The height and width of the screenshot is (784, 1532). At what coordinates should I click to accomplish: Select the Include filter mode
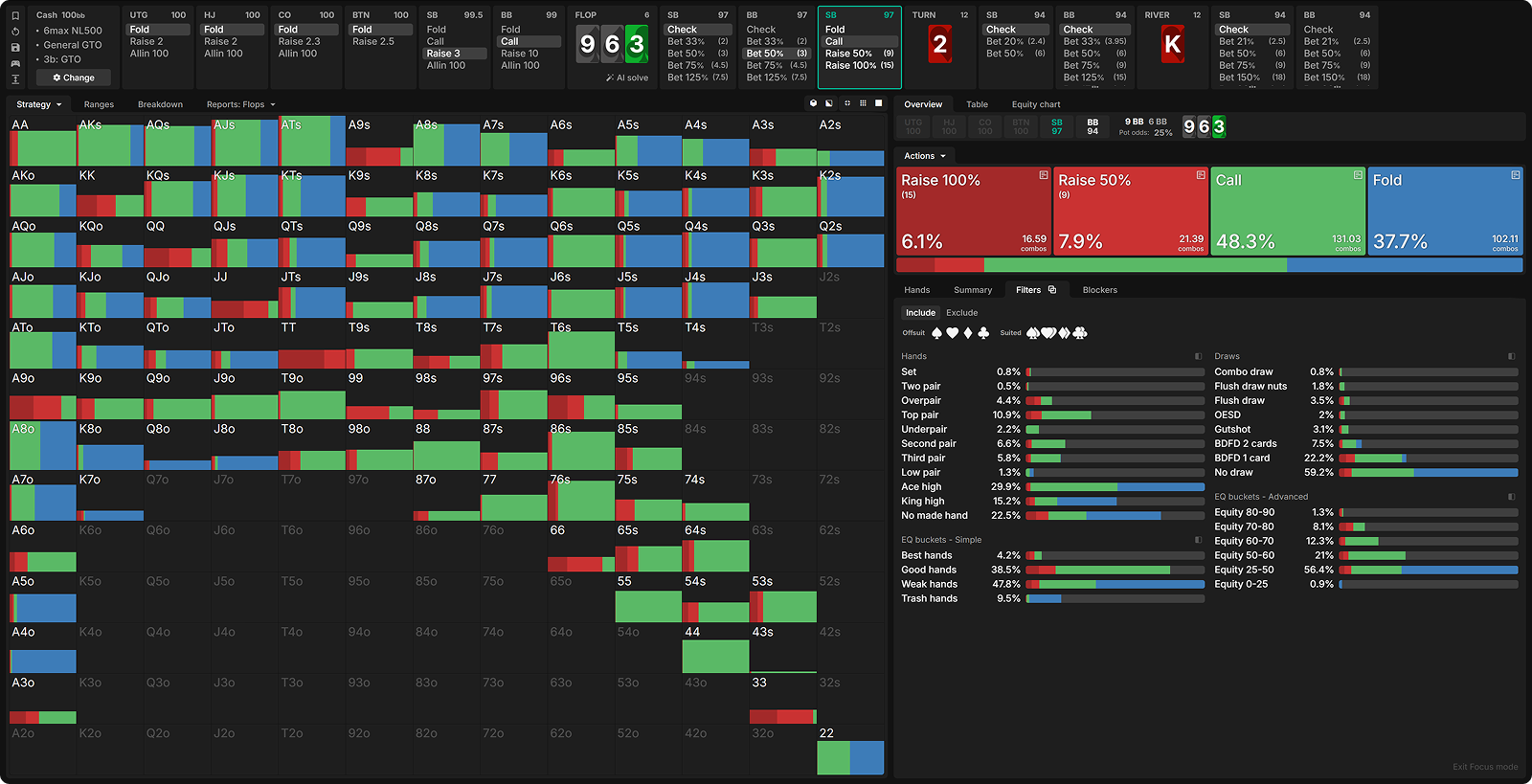(920, 313)
